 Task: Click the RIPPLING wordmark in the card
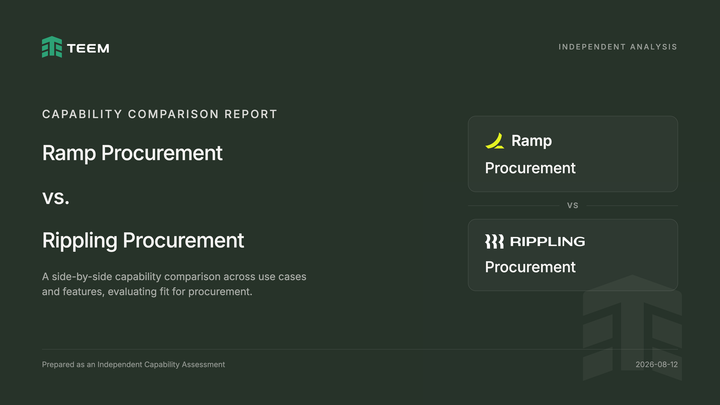coord(547,242)
